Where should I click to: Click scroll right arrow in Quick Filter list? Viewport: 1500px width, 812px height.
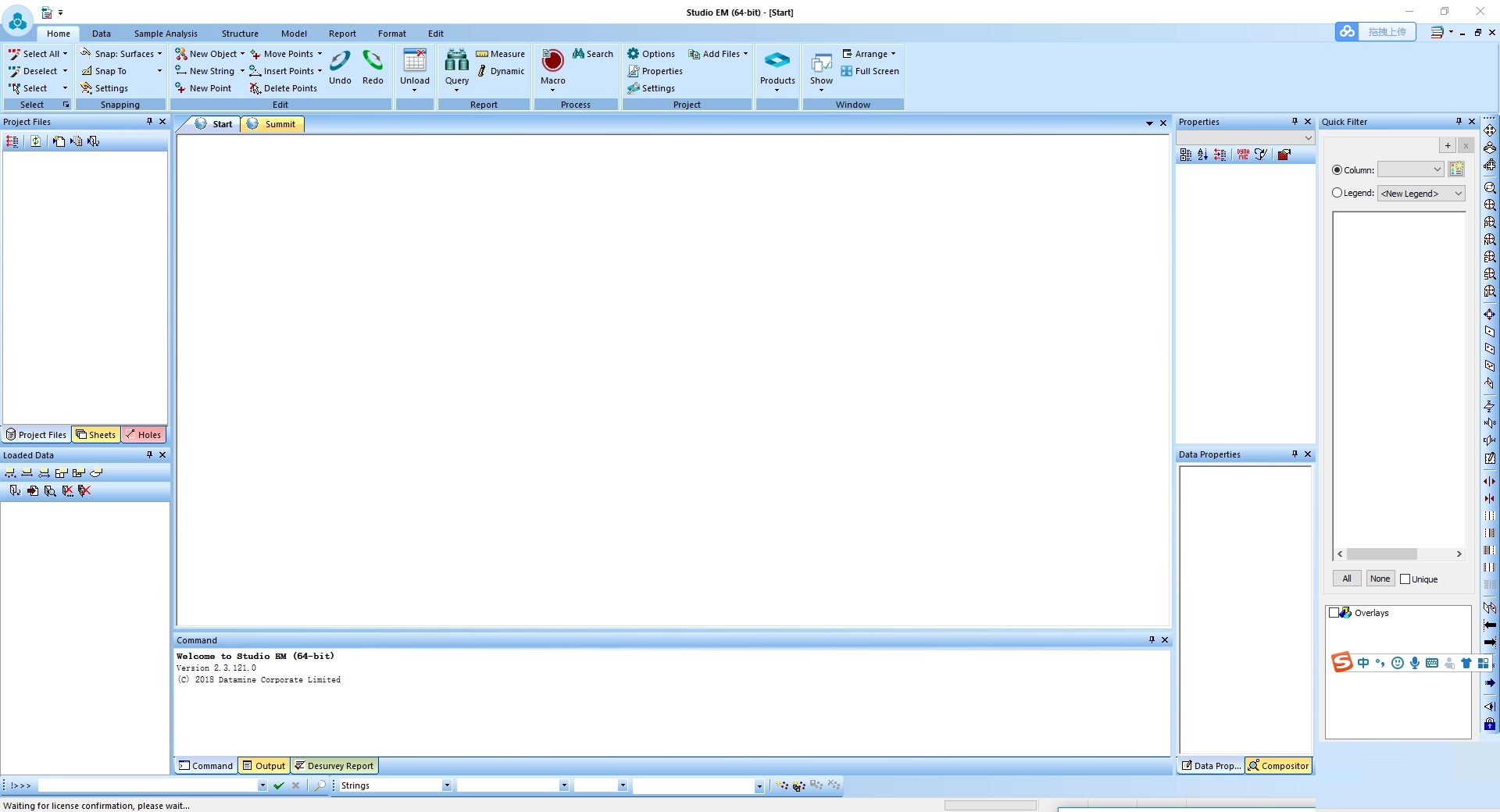1459,554
